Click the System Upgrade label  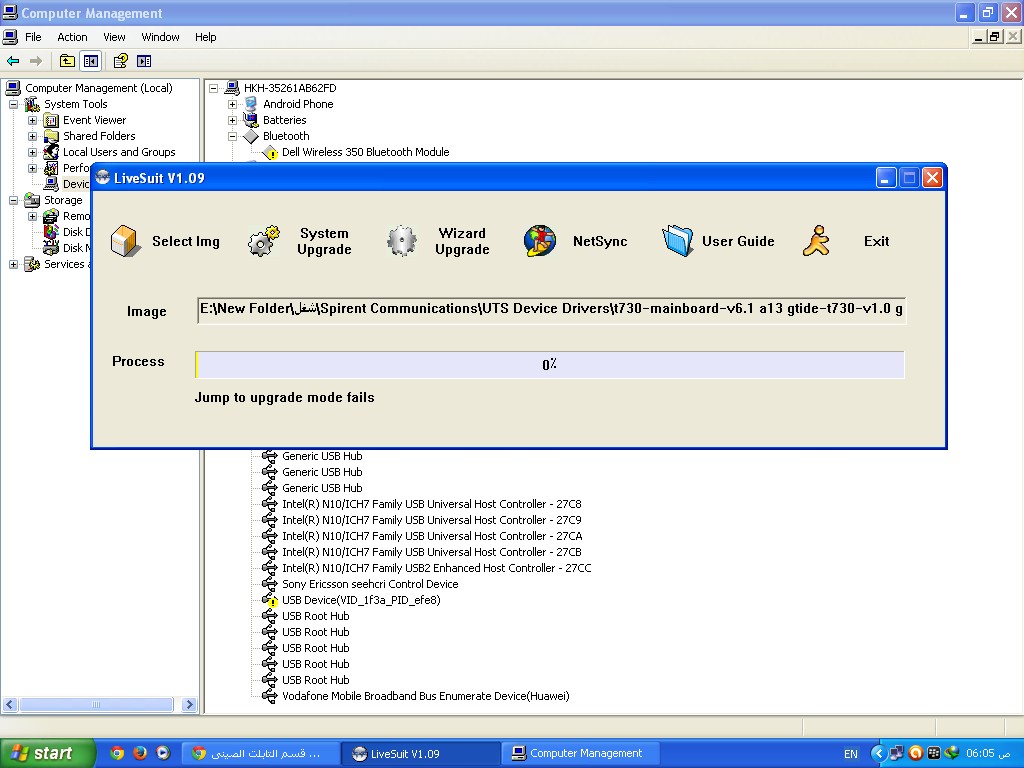(x=324, y=241)
